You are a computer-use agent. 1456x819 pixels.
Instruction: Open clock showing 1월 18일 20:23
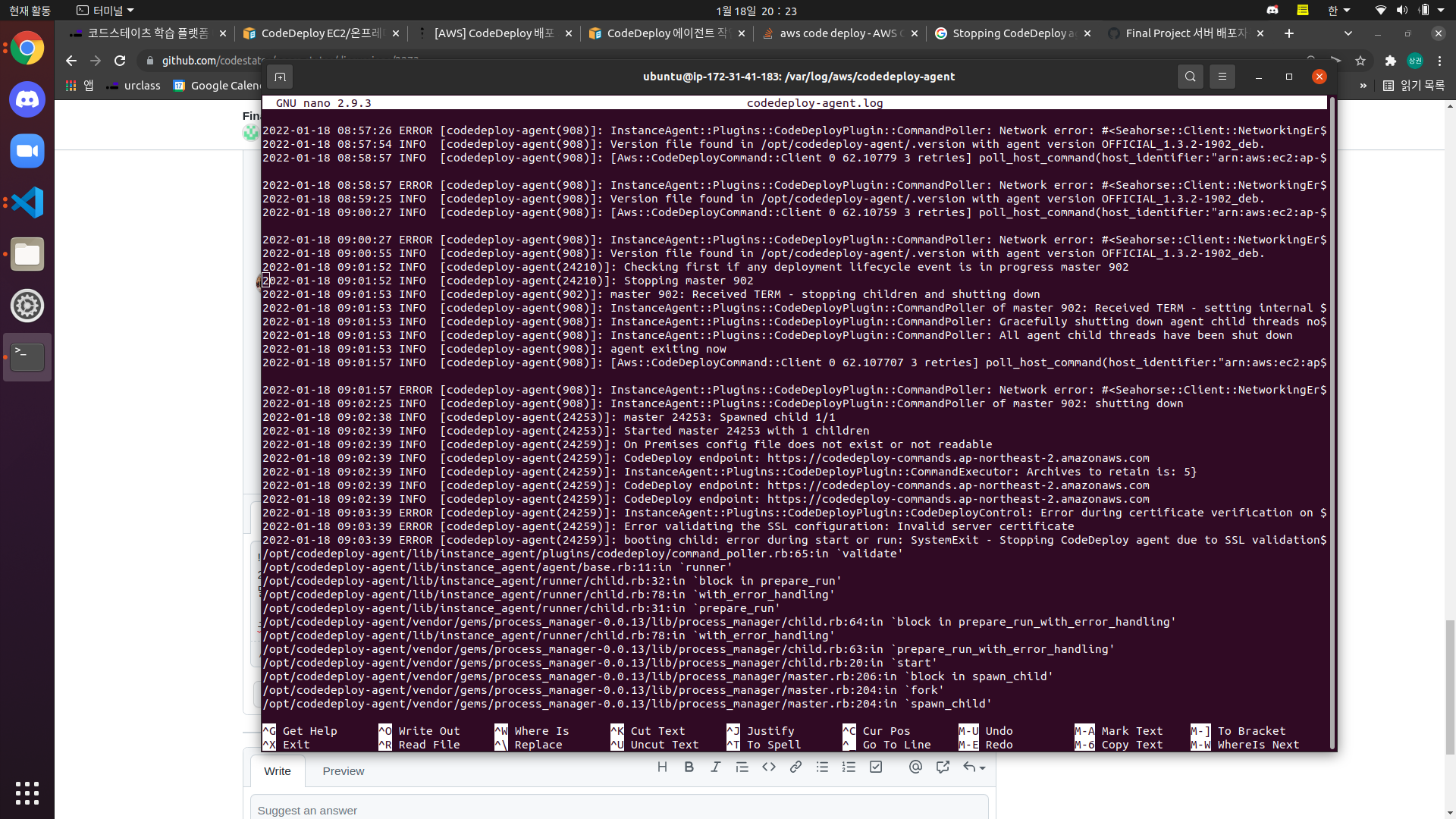tap(756, 11)
